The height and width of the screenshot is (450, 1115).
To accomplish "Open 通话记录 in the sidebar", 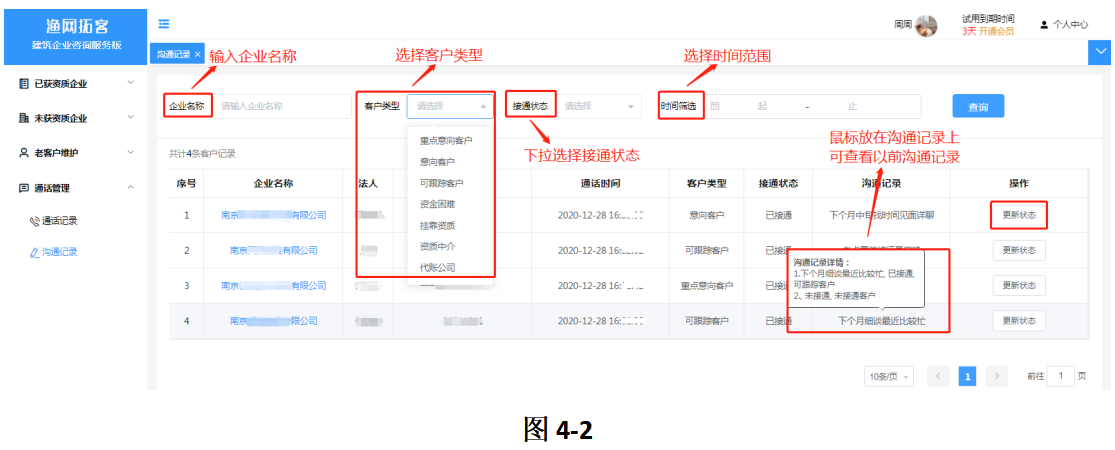I will [x=59, y=221].
